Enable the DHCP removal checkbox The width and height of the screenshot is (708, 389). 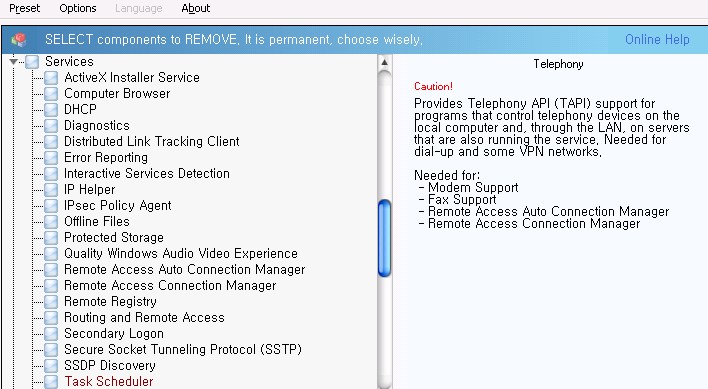pyautogui.click(x=51, y=110)
